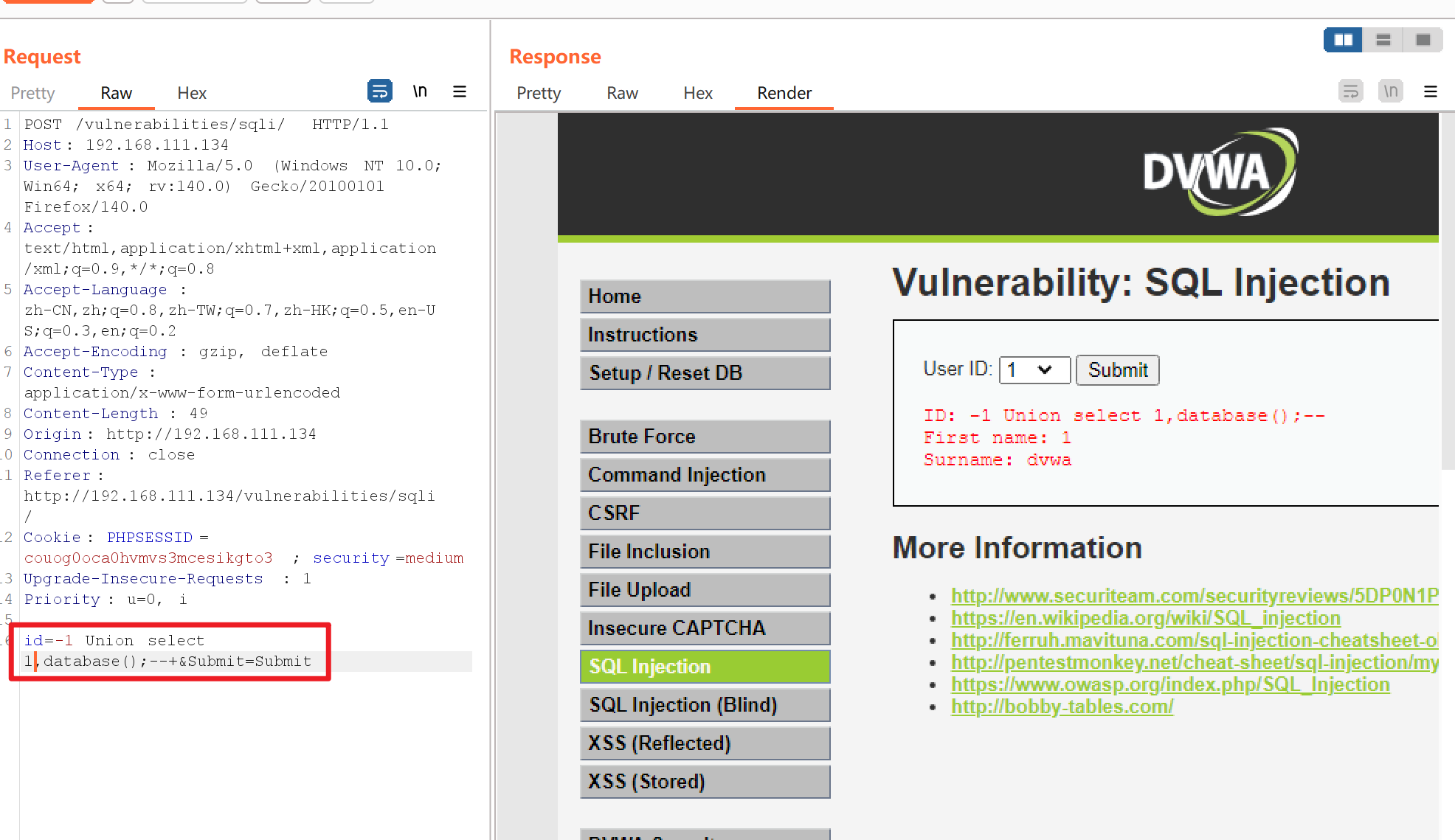Image resolution: width=1455 pixels, height=840 pixels.
Task: Open the User ID dropdown
Action: click(x=1034, y=370)
